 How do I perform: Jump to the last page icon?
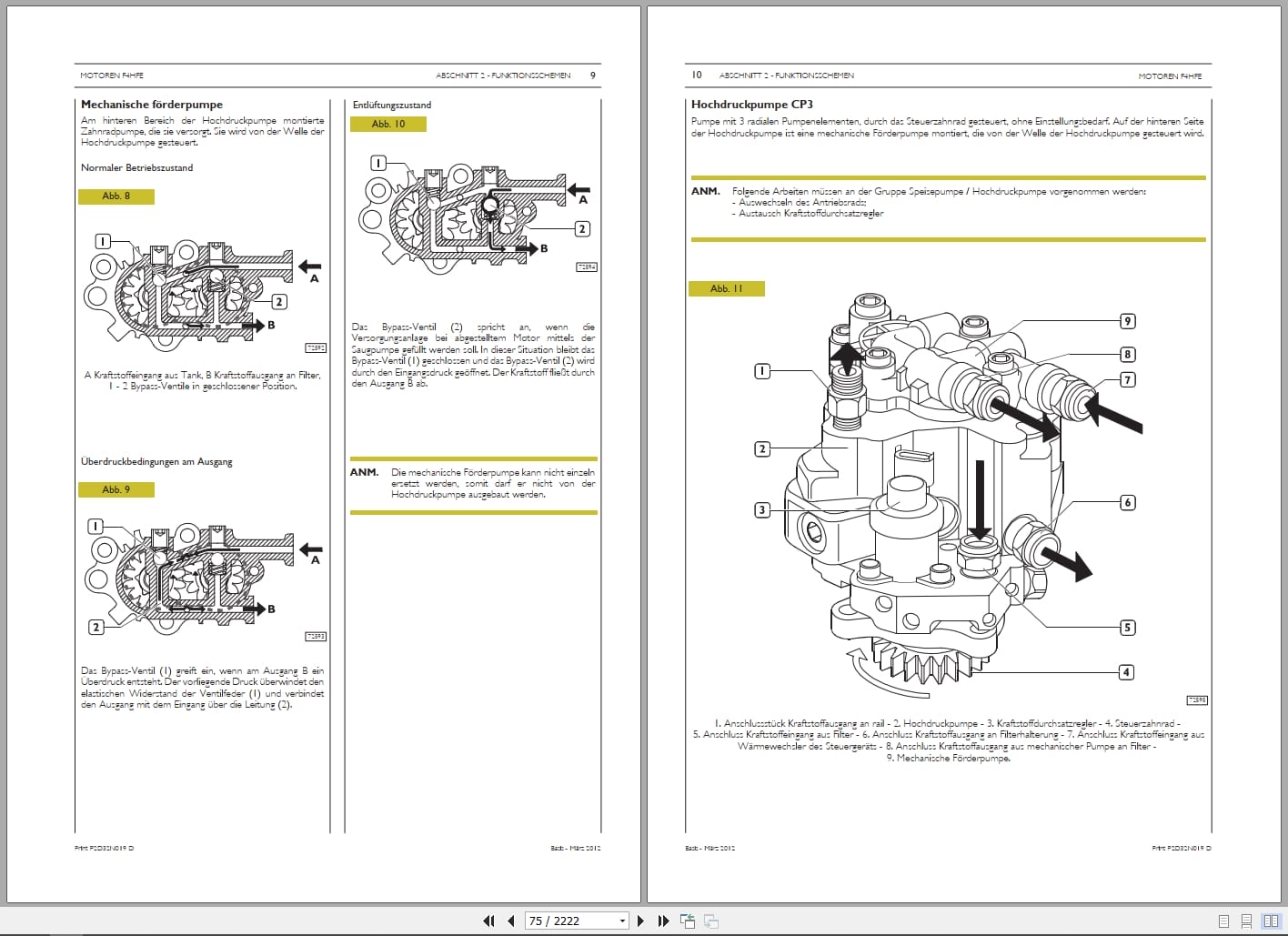(x=663, y=921)
